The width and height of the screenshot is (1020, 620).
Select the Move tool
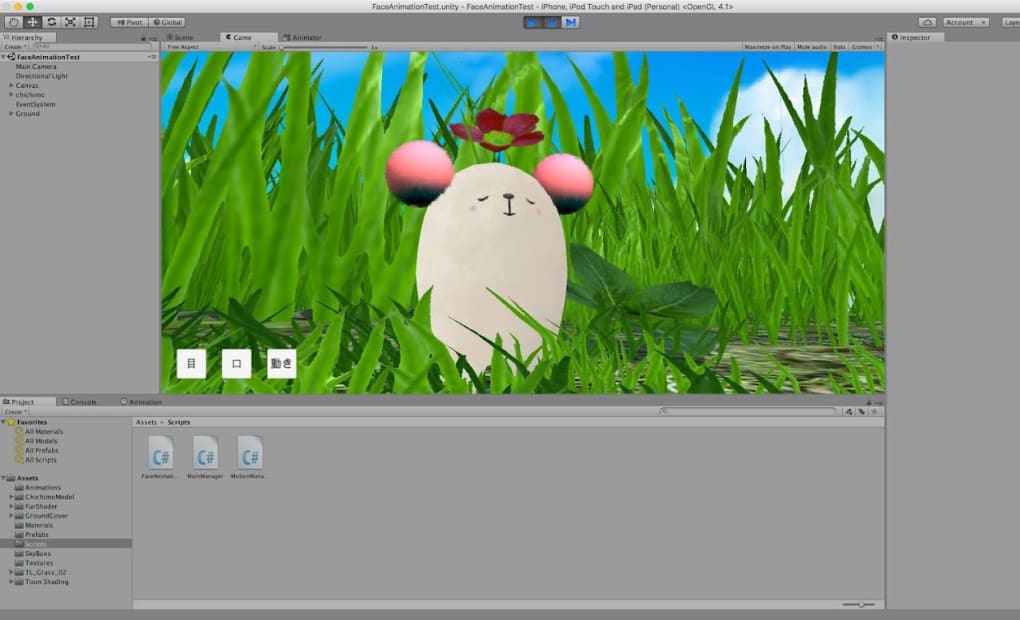(32, 22)
